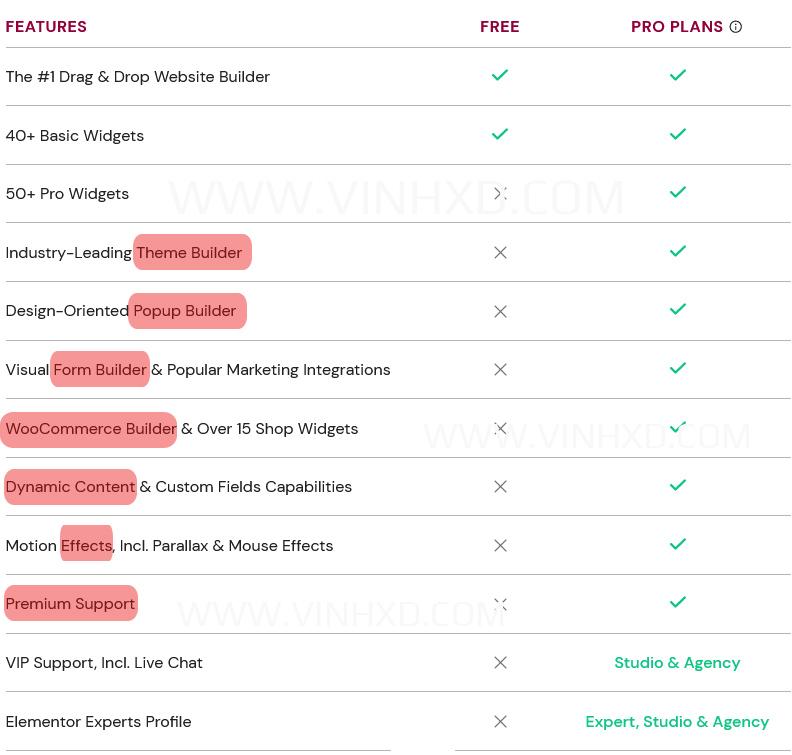Click Pro checkmark for Form Builder row
The image size is (792, 755).
coord(678,368)
